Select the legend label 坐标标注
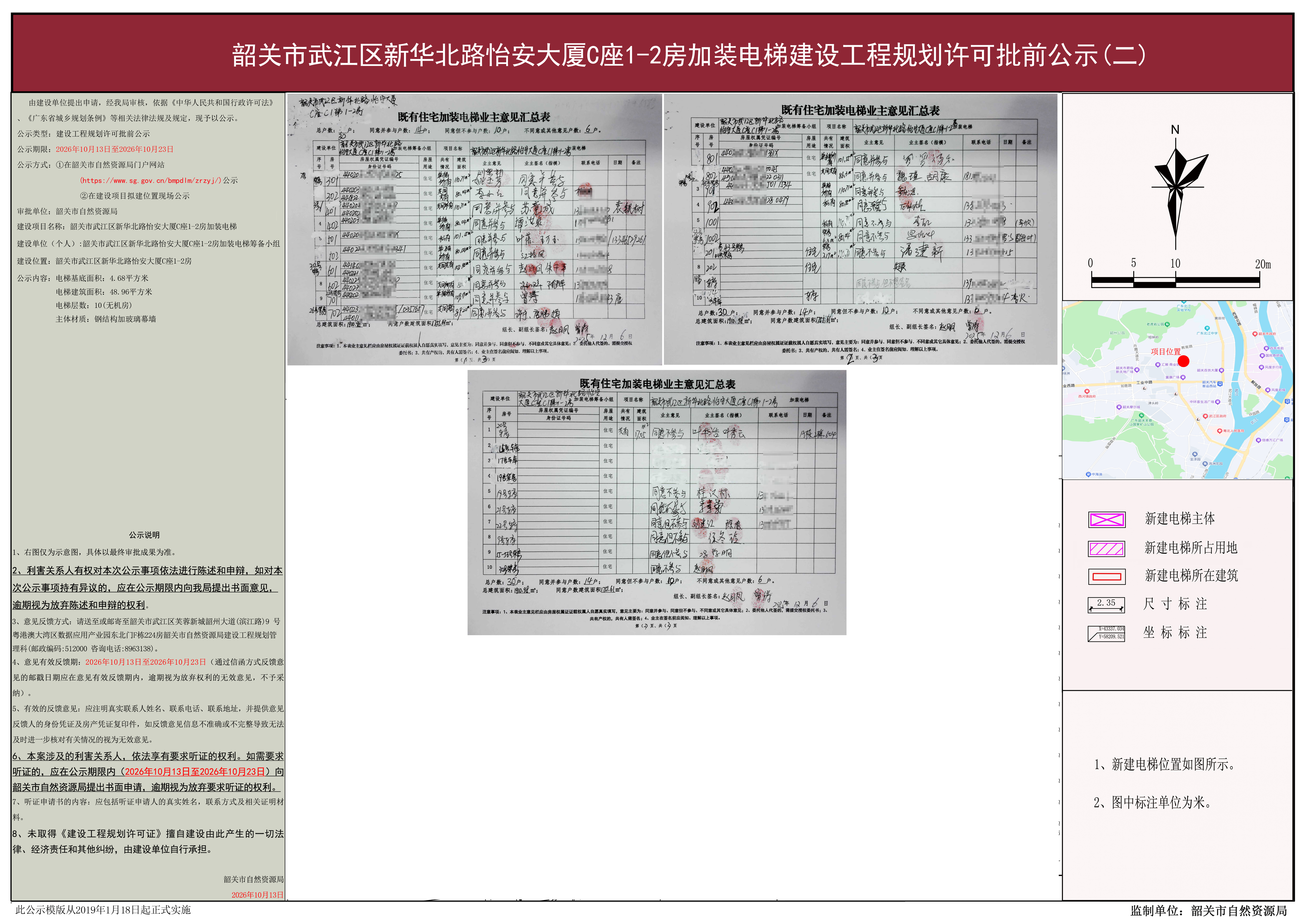This screenshot has width=1306, height=924. coord(1175,633)
